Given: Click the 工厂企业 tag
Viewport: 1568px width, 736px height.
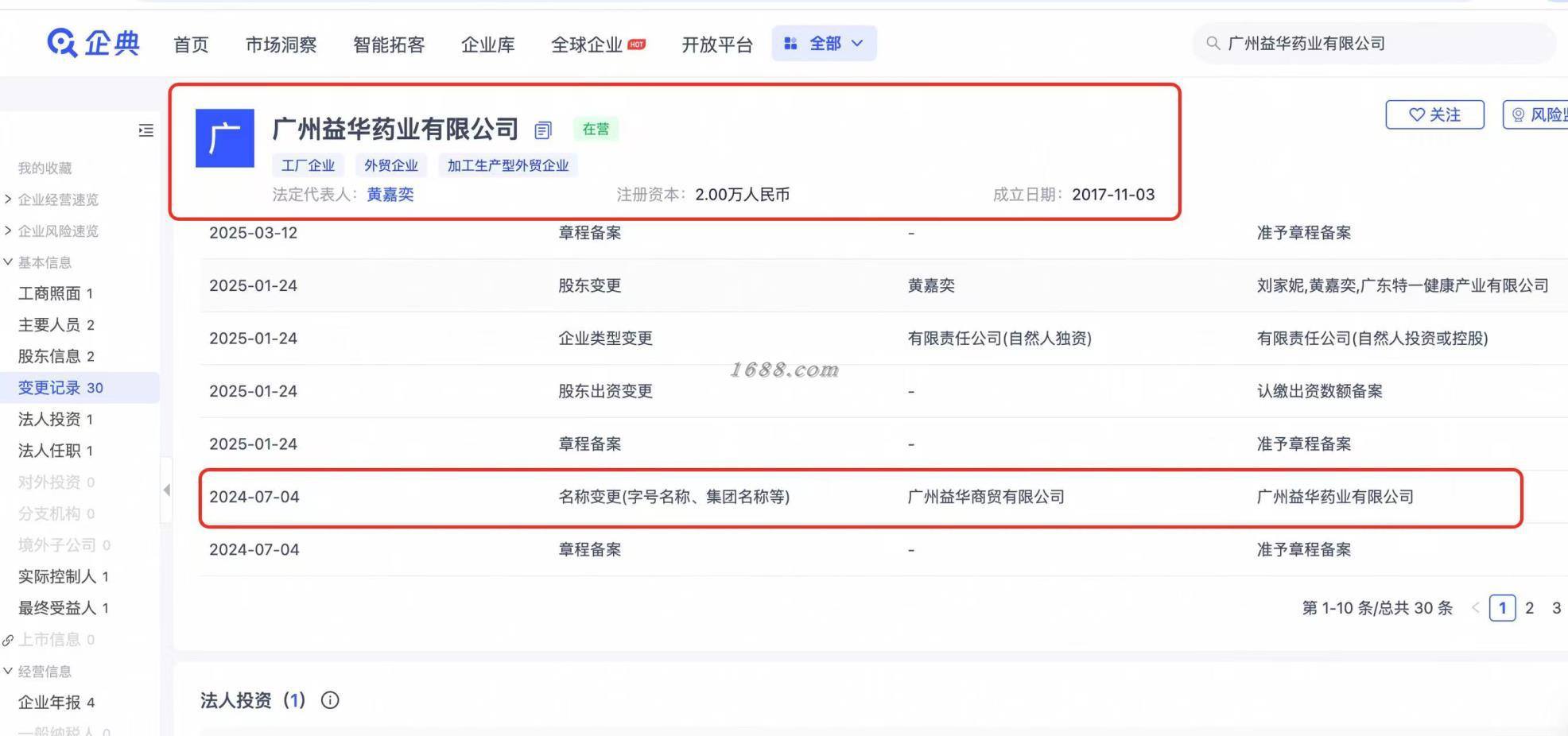Looking at the screenshot, I should (309, 165).
